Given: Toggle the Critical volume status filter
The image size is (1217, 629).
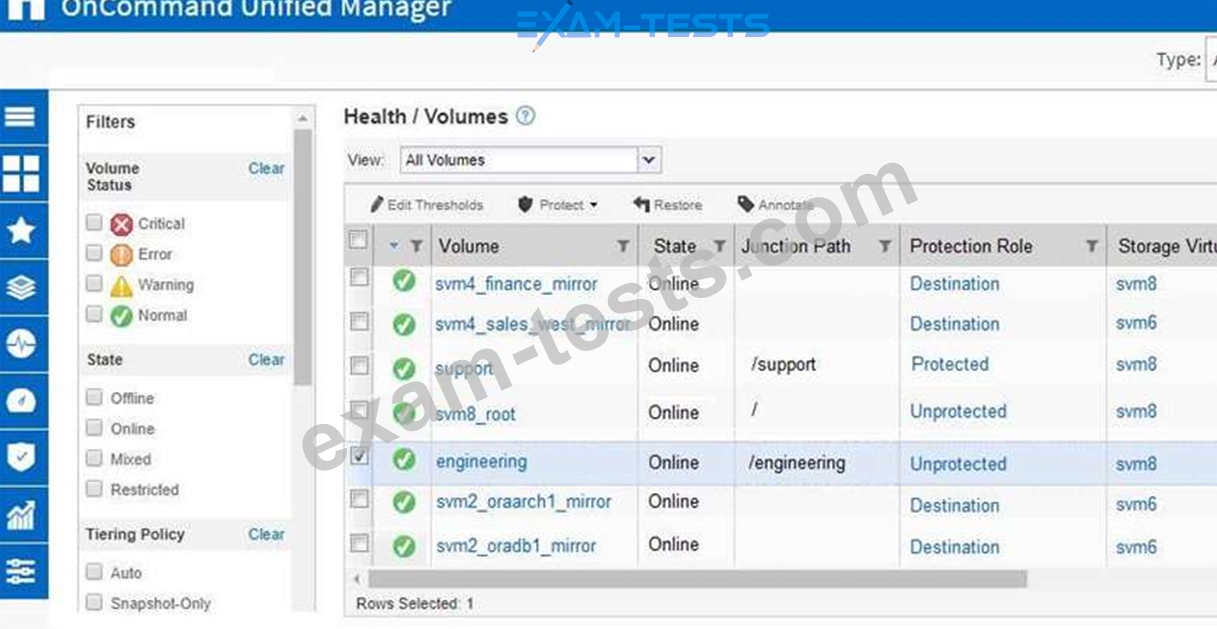Looking at the screenshot, I should pyautogui.click(x=94, y=223).
